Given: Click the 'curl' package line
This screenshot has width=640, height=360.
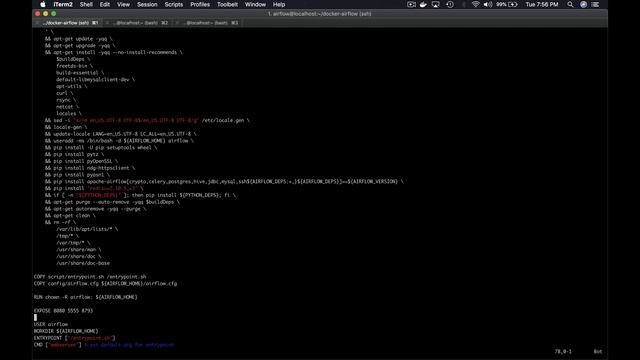Looking at the screenshot, I should [65, 93].
